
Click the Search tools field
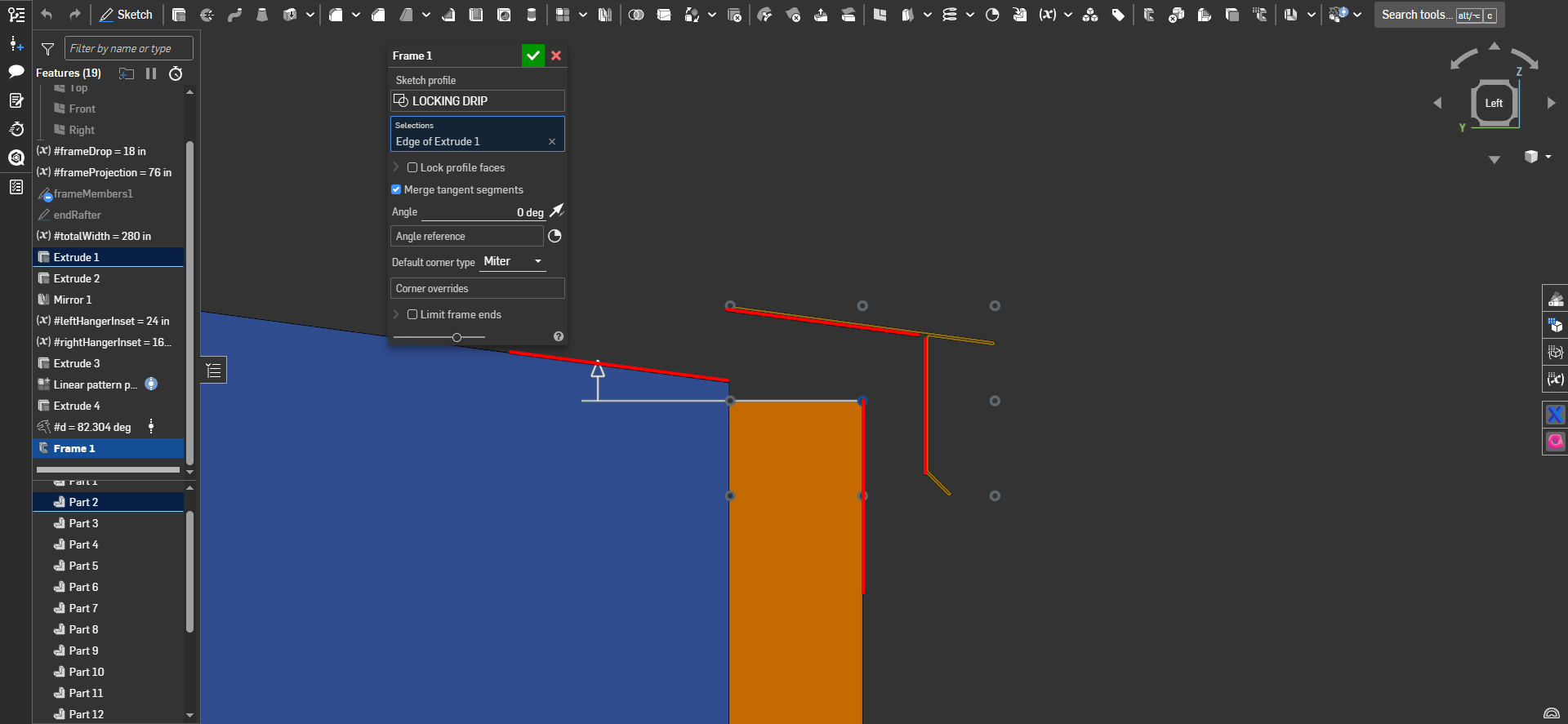pos(1439,15)
